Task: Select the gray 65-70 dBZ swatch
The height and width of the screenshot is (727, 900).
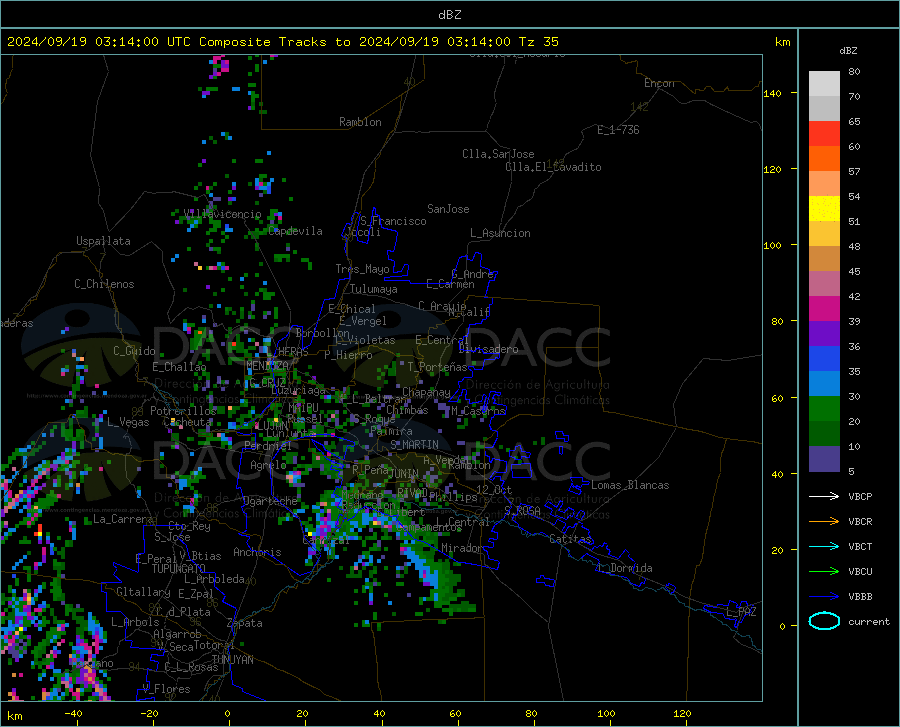Action: [x=824, y=108]
